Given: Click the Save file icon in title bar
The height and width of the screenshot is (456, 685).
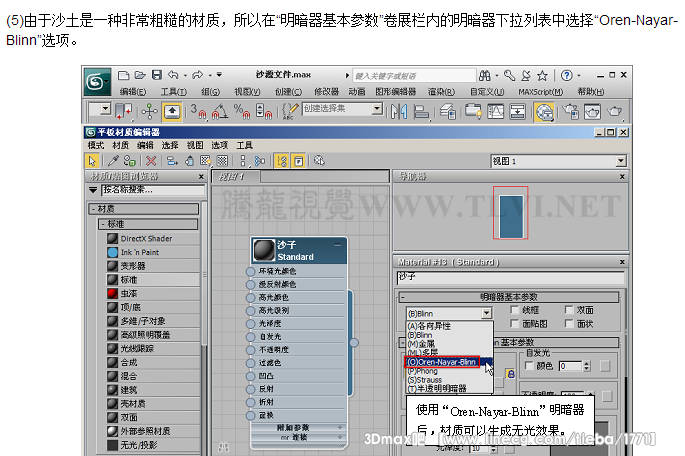Looking at the screenshot, I should (x=156, y=75).
